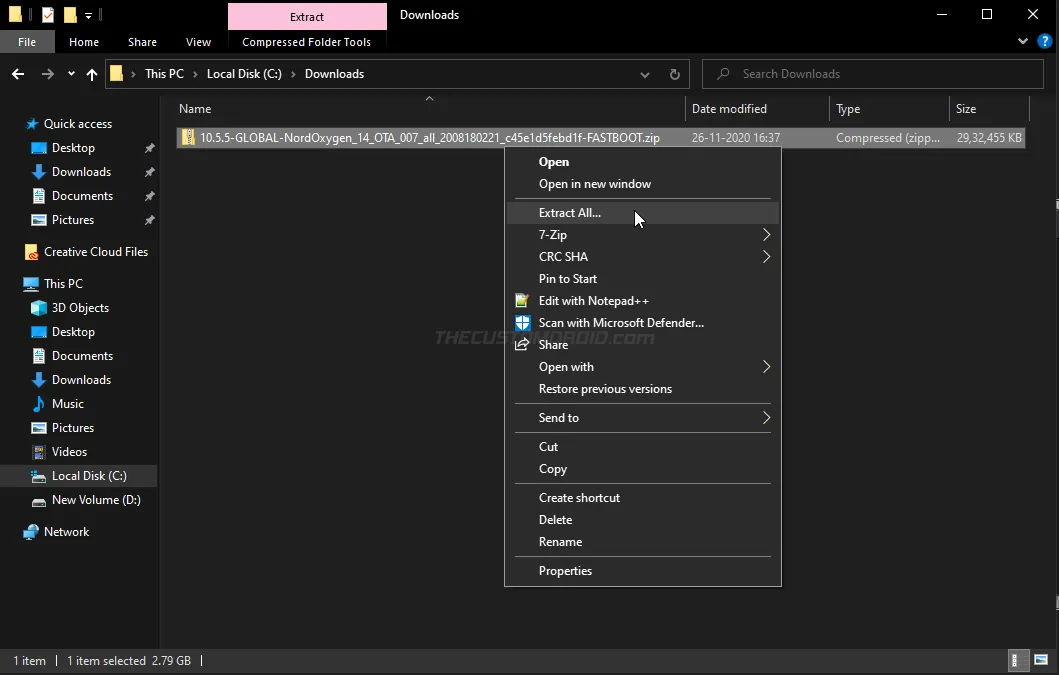The width and height of the screenshot is (1059, 675).
Task: Switch to thumbnail view via the status bar icon
Action: [x=1043, y=660]
